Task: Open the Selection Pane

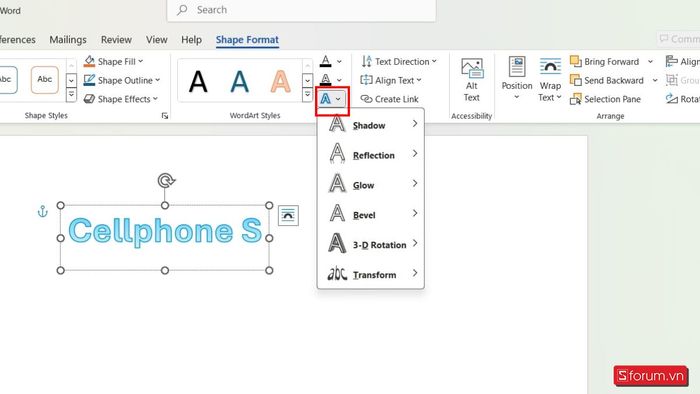Action: [605, 99]
